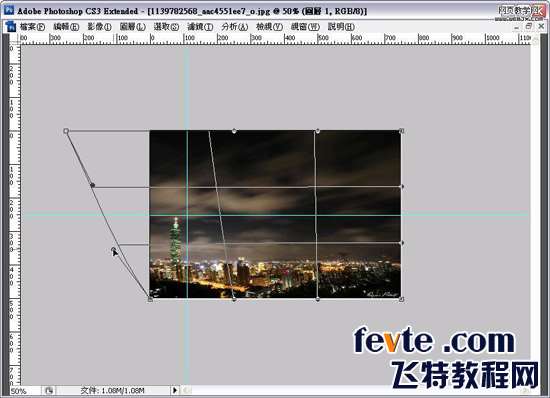This screenshot has width=550, height=398.
Task: Expand the status bar info arrow menu
Action: pos(175,390)
